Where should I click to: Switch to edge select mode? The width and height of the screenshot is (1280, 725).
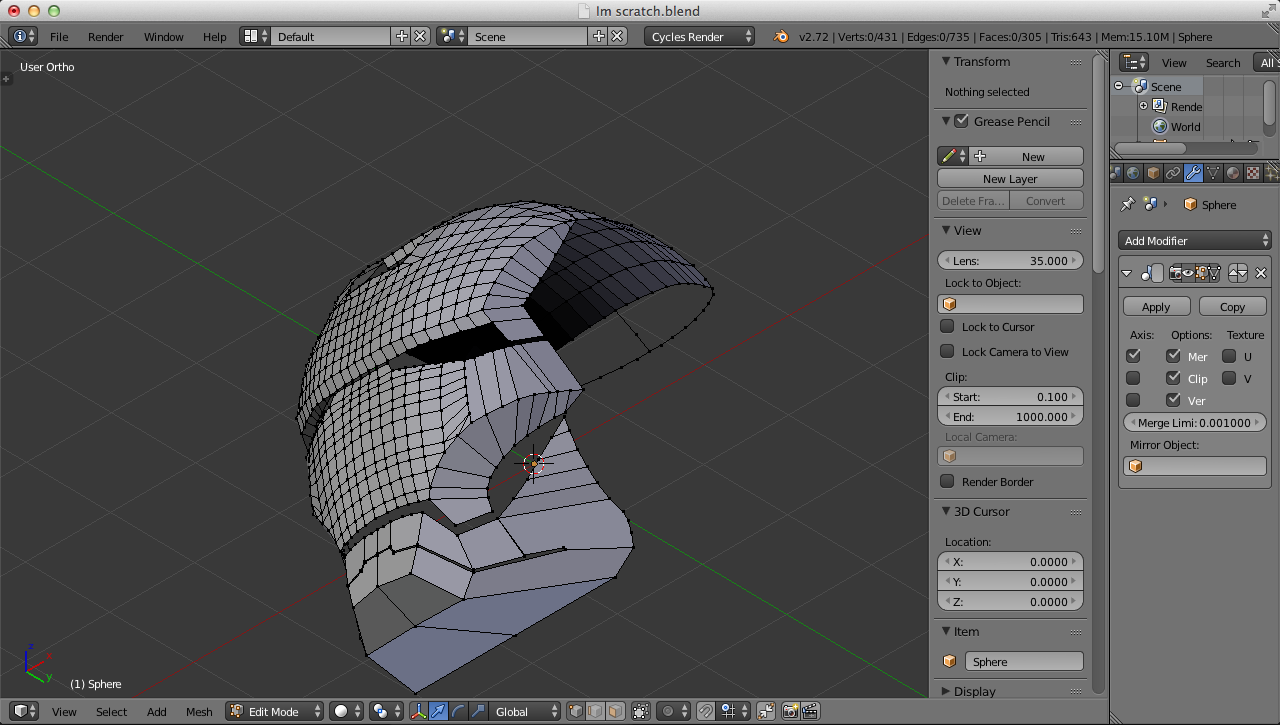[597, 711]
